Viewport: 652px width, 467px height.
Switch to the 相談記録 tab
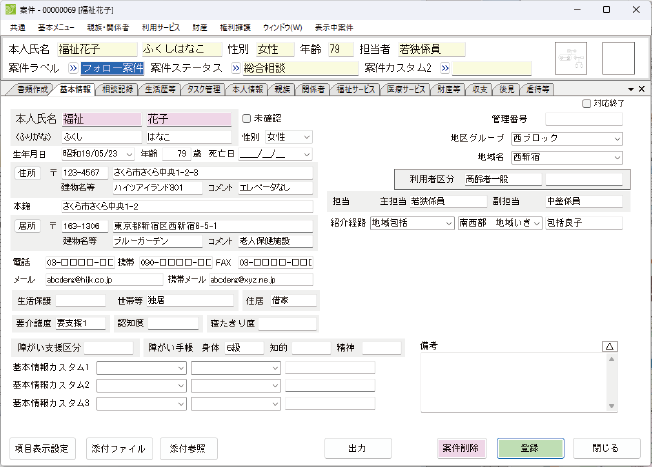pos(119,89)
